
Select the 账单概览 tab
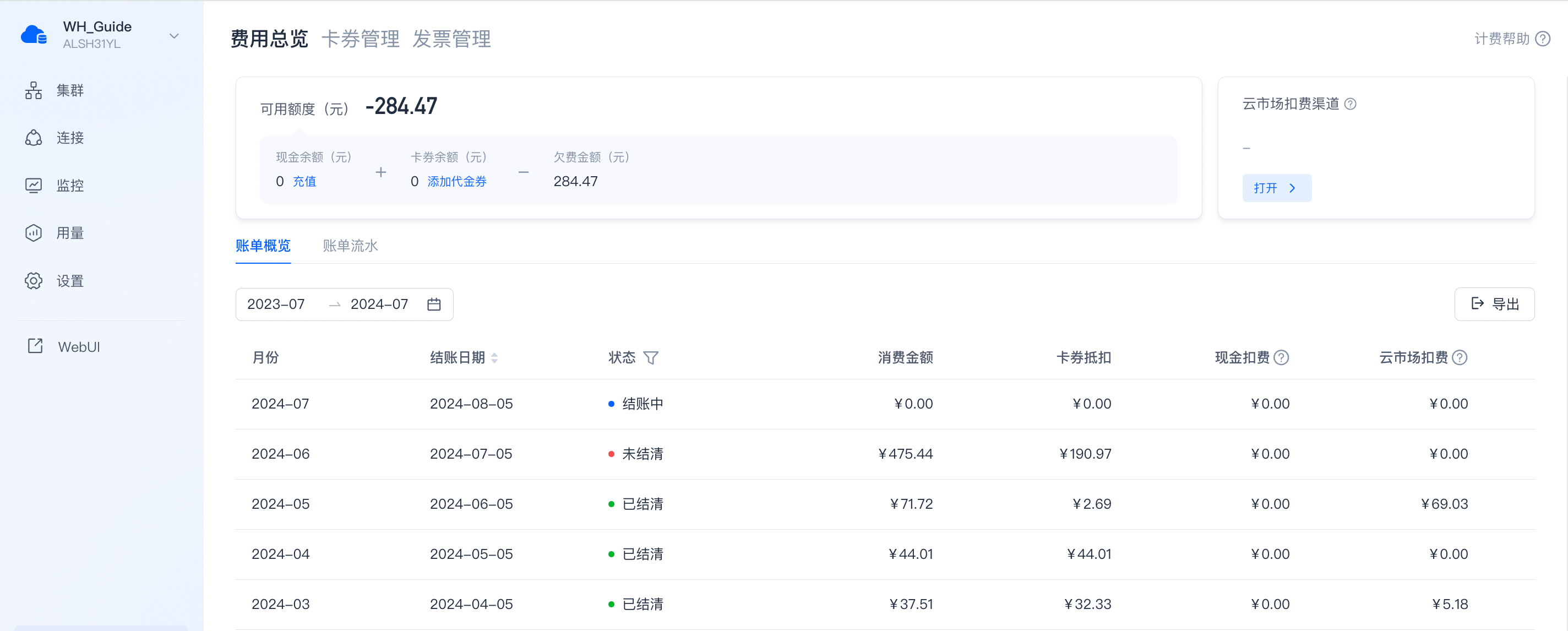[263, 246]
